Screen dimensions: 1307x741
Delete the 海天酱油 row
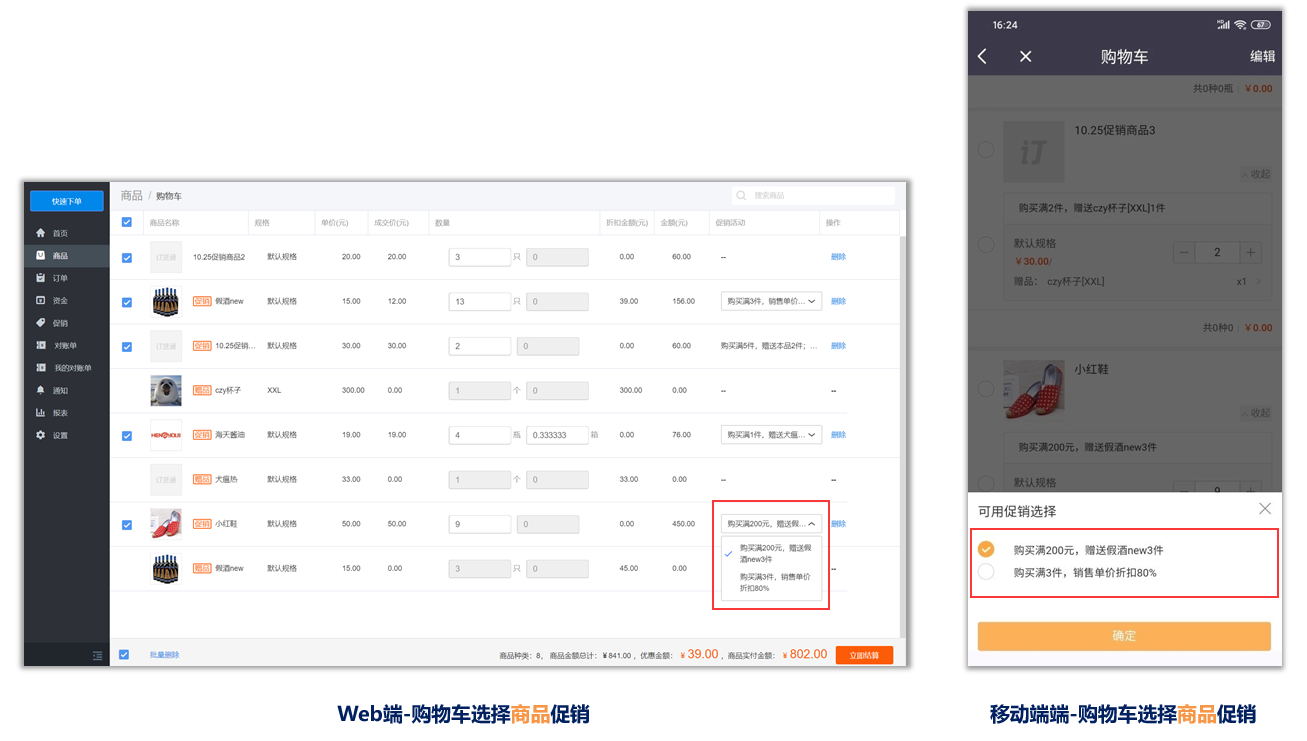pos(838,435)
